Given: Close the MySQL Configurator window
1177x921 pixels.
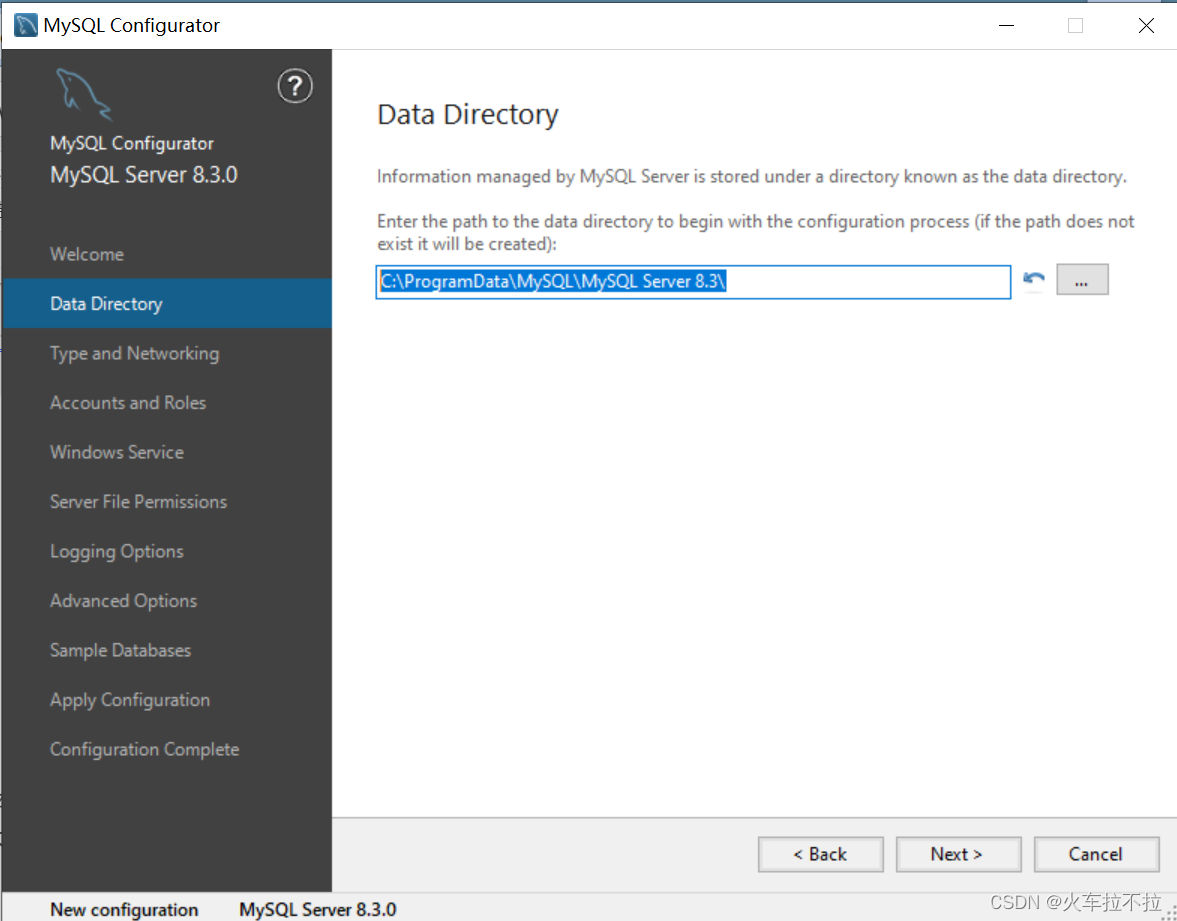Looking at the screenshot, I should point(1145,26).
